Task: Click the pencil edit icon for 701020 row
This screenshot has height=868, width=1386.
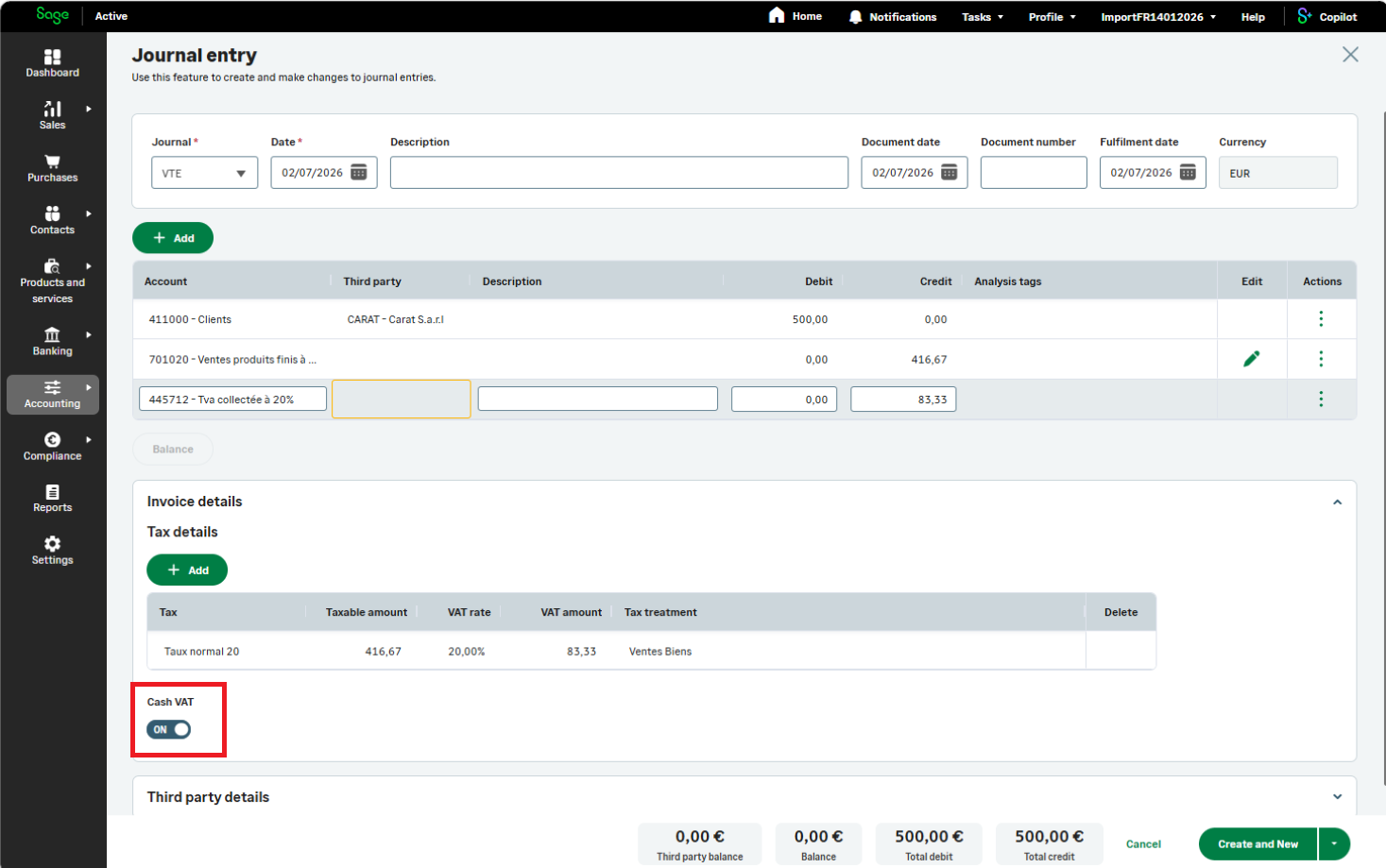Action: click(x=1252, y=359)
